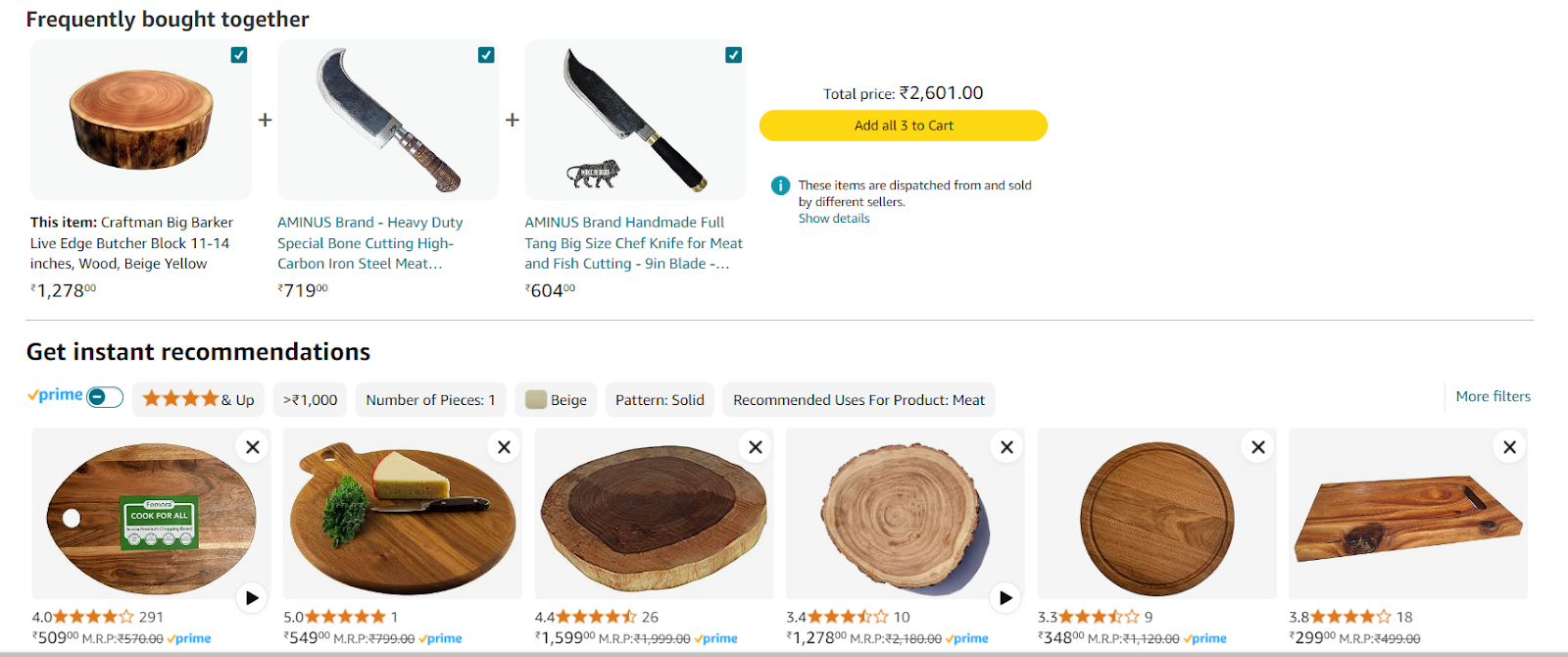1568x657 pixels.
Task: Open More filters options
Action: coord(1493,396)
